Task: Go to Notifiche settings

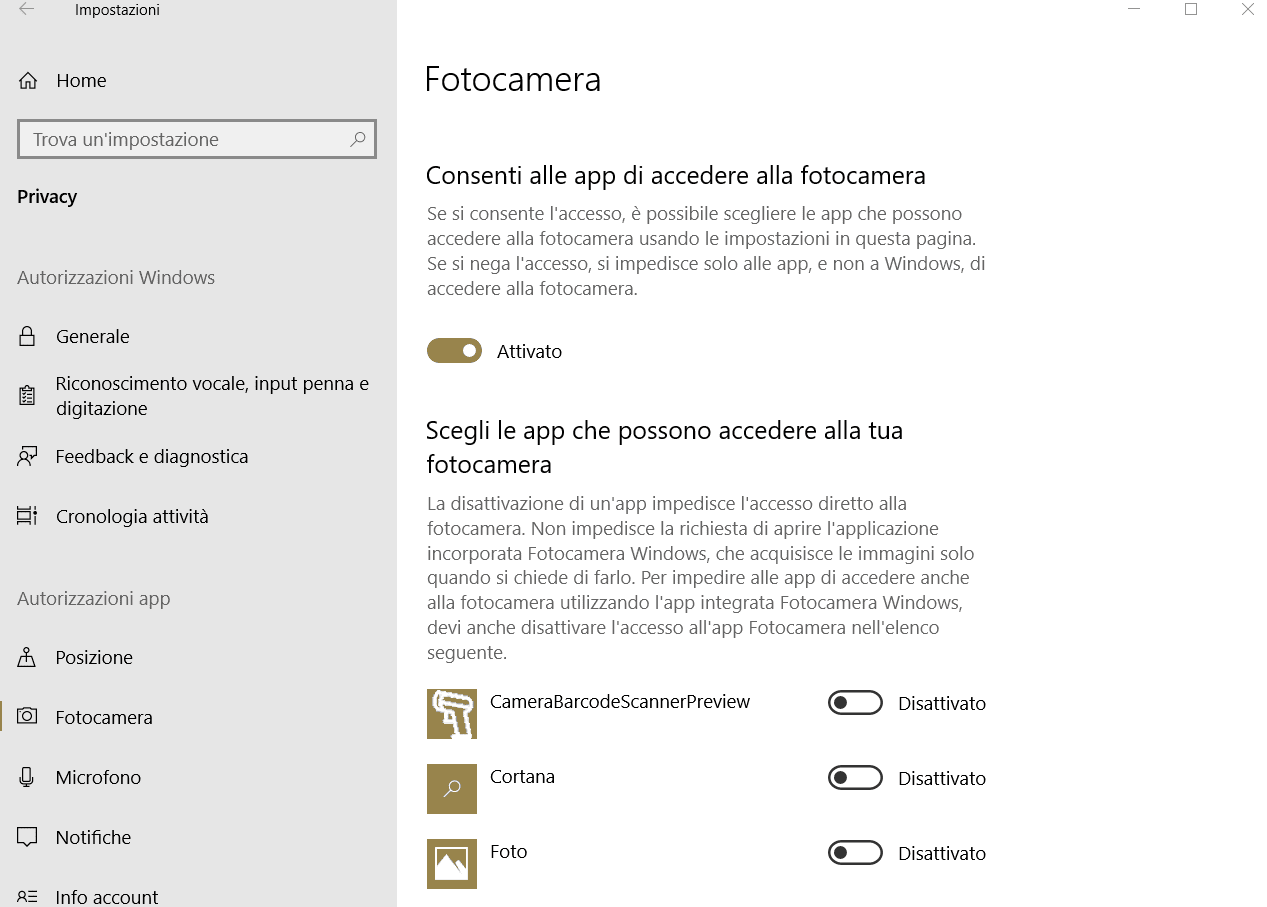Action: coord(93,837)
